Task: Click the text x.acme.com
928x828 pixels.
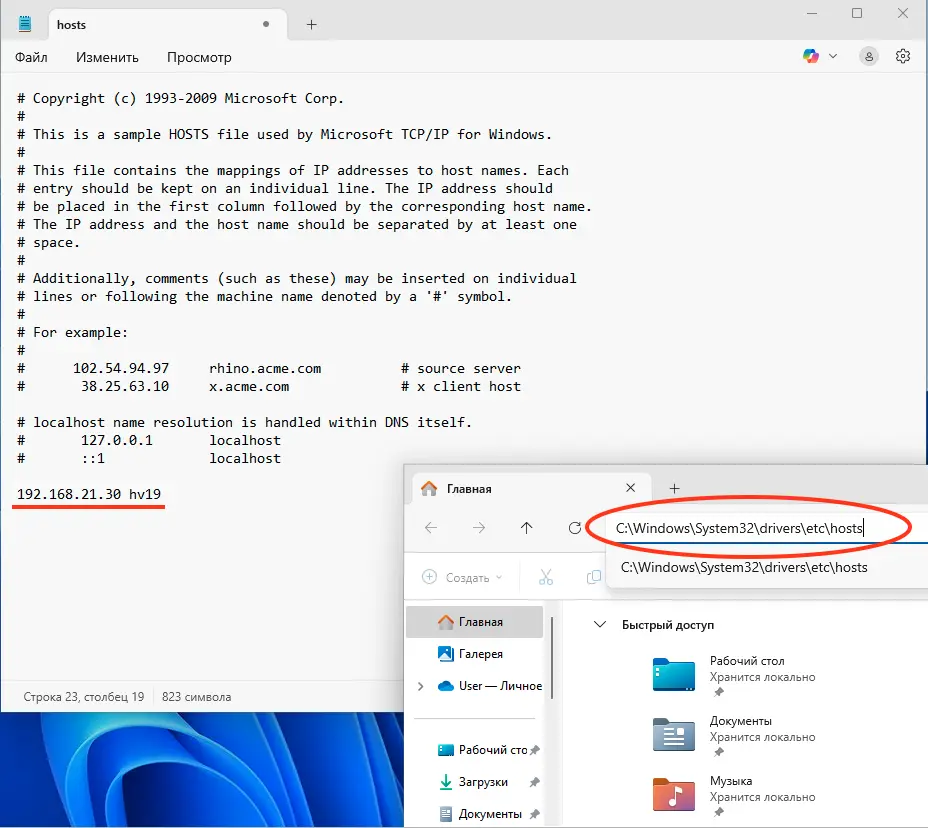Action: click(x=249, y=386)
